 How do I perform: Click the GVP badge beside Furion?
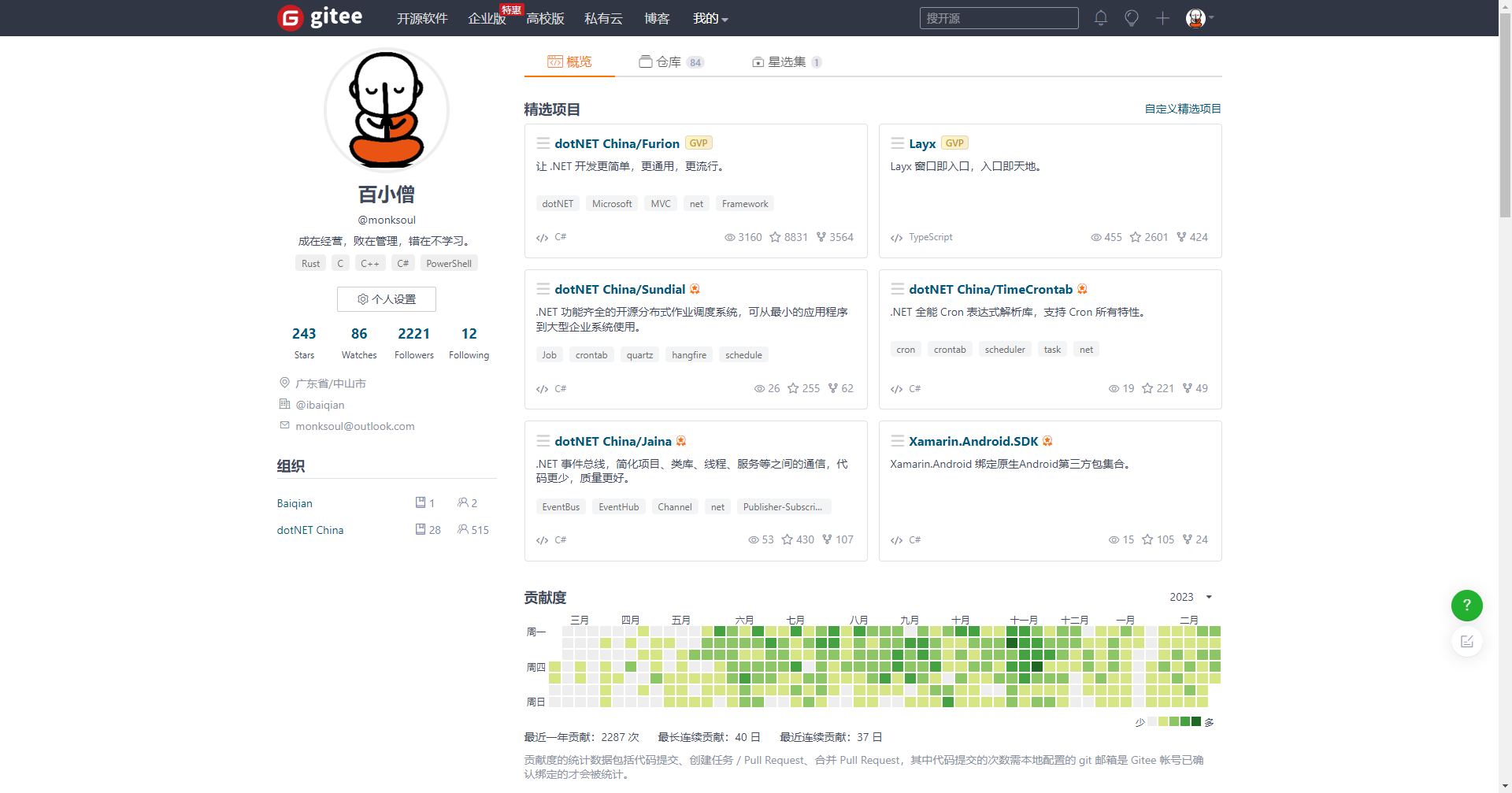click(x=699, y=143)
